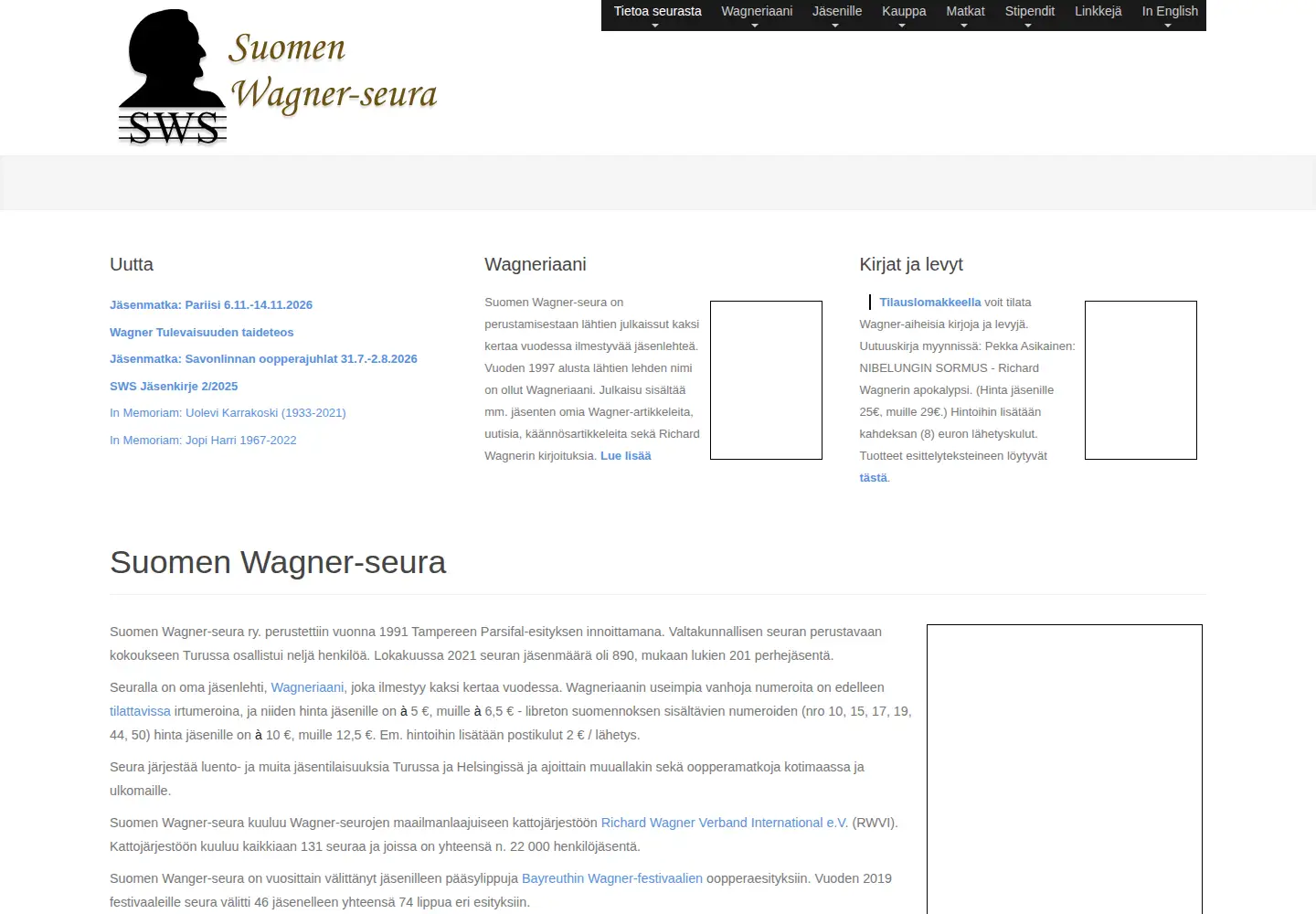Open Jäsenmatka: Savonlinnan oopperajuhlat link
Screen dimensions: 1316x914
click(x=263, y=359)
